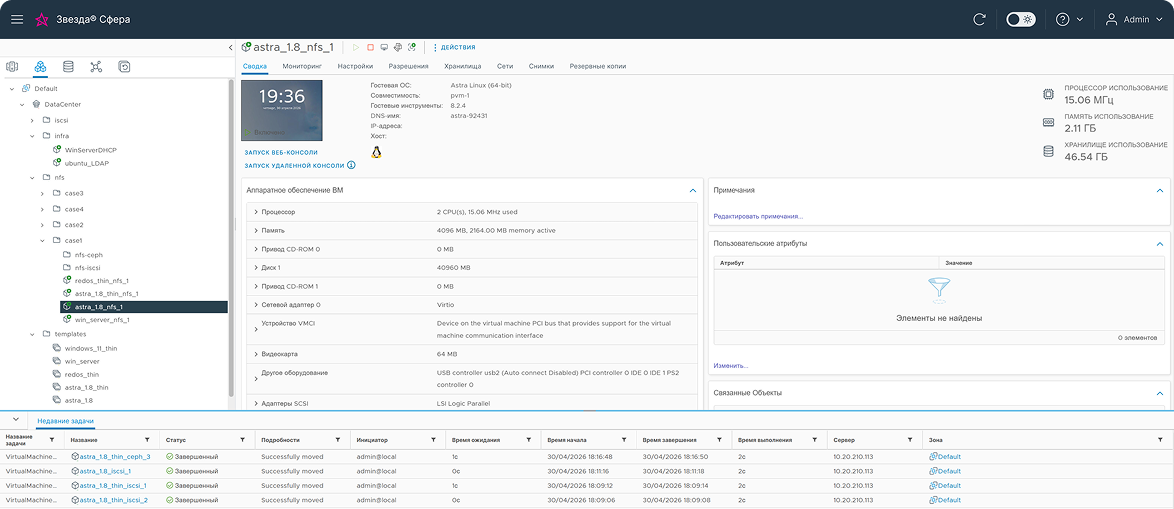
Task: Switch to the Снимки tab
Action: tap(541, 67)
